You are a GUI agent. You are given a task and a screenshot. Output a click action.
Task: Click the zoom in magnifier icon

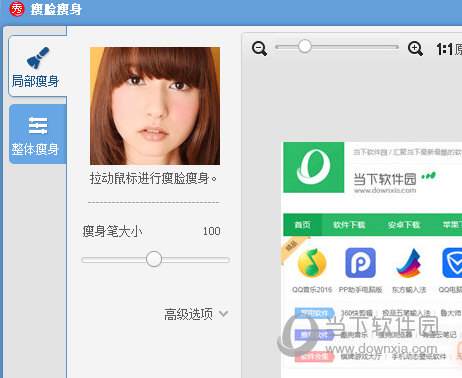click(415, 49)
